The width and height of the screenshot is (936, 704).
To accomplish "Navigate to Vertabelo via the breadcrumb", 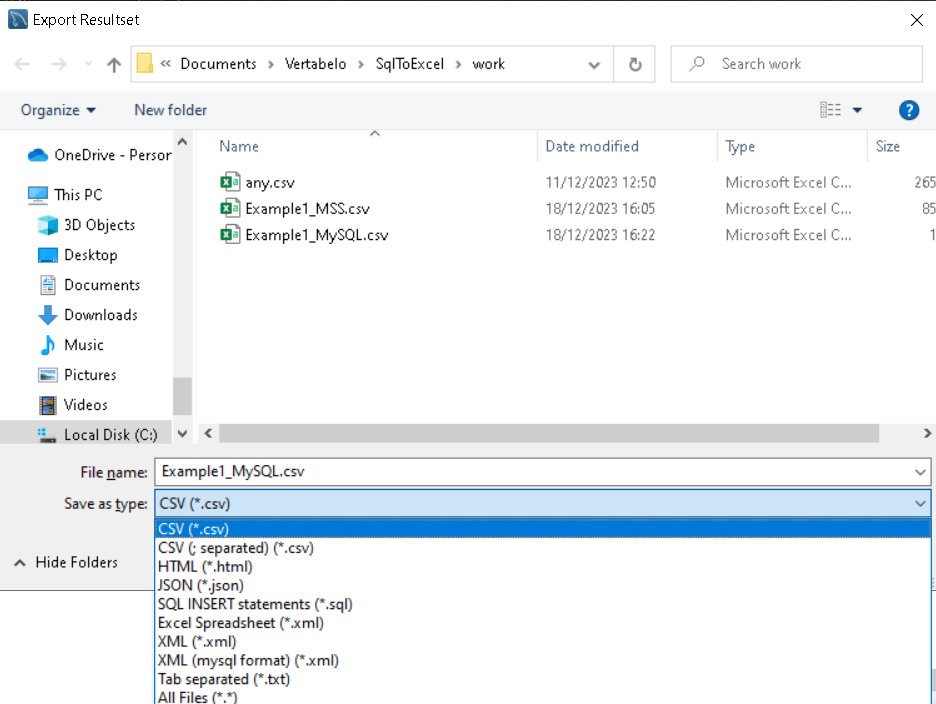I will (x=315, y=63).
